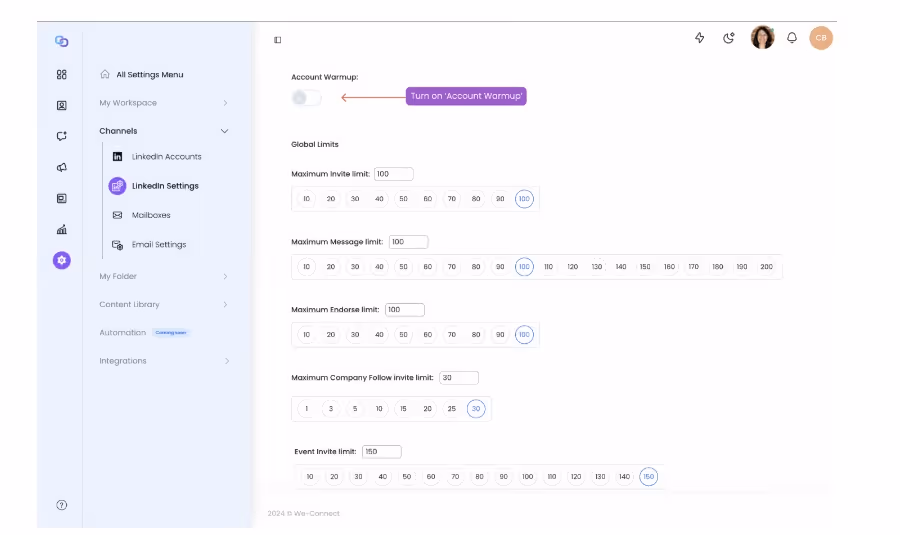
Task: Click the Maximum Invite limit input field
Action: pos(394,174)
